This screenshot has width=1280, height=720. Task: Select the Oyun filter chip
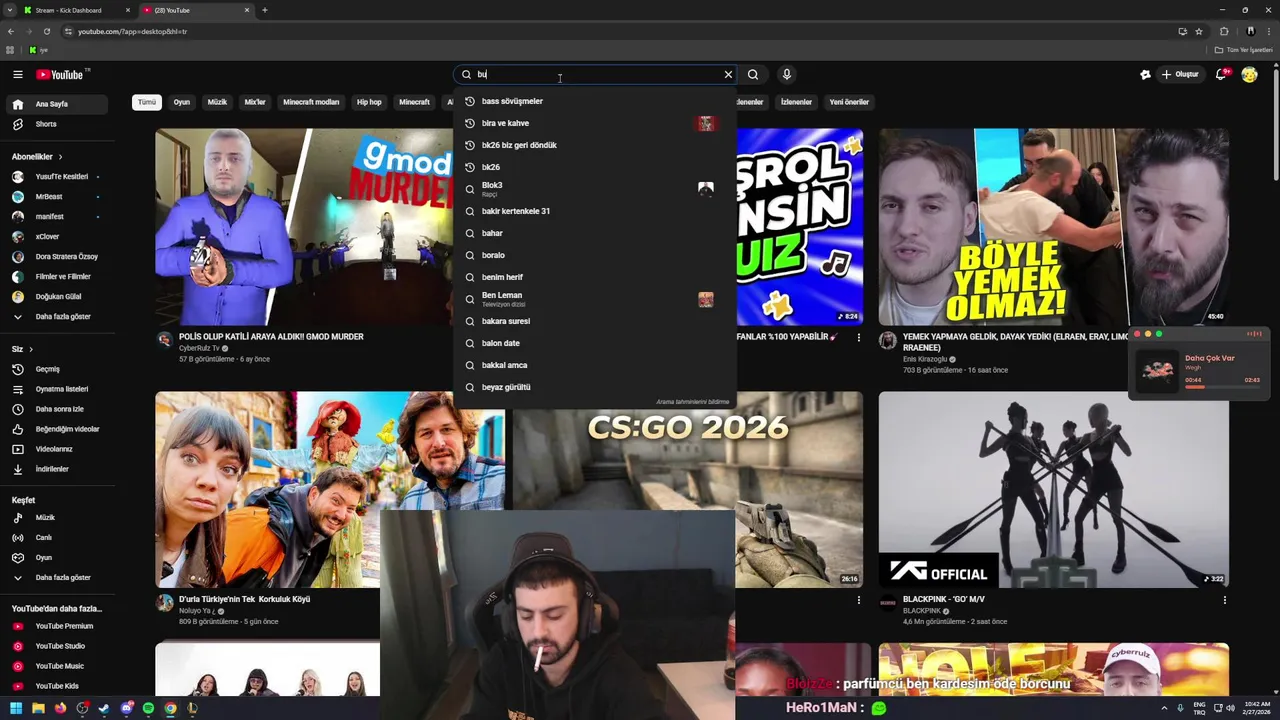click(x=182, y=102)
